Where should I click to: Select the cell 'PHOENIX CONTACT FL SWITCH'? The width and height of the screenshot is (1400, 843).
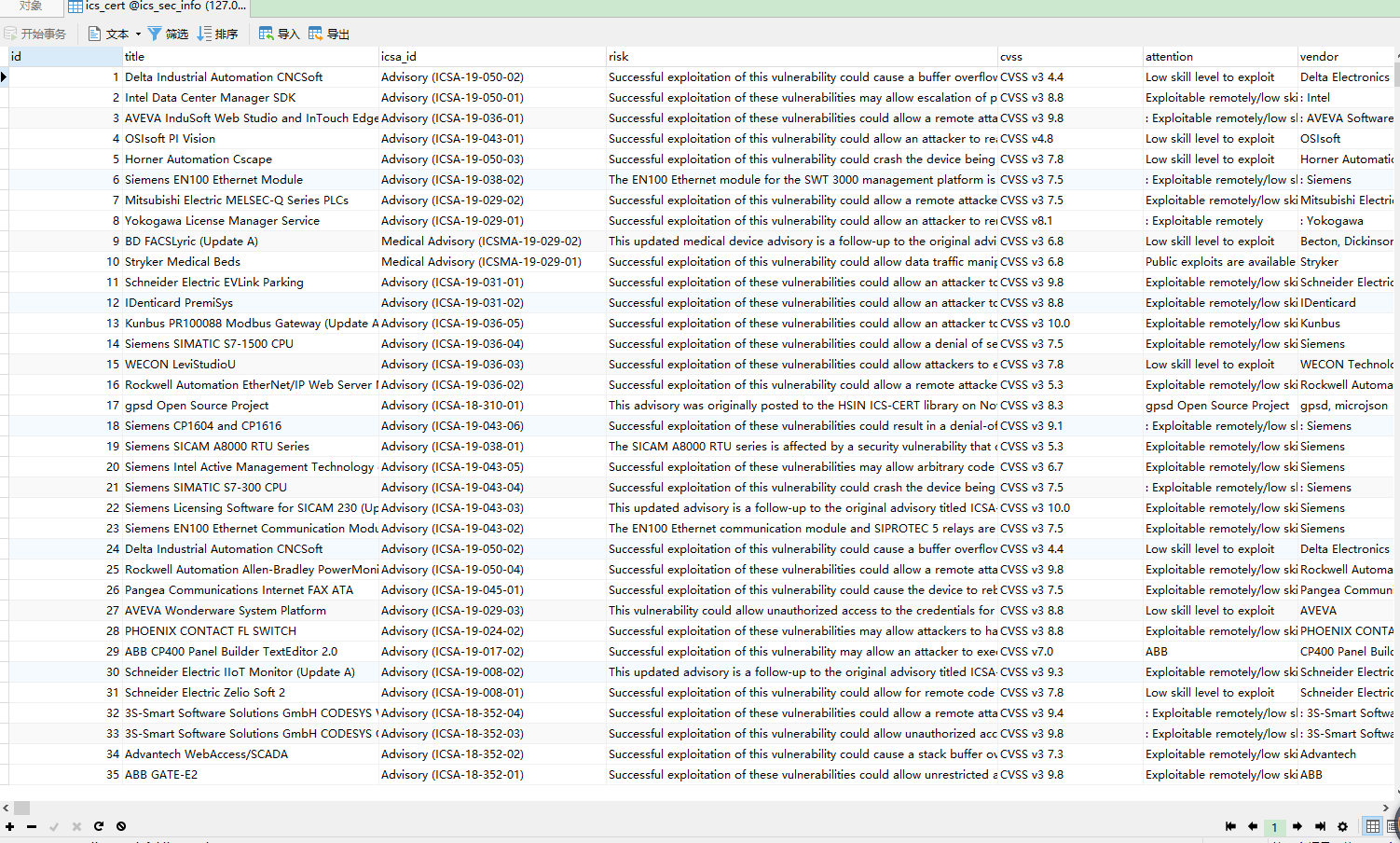click(250, 631)
